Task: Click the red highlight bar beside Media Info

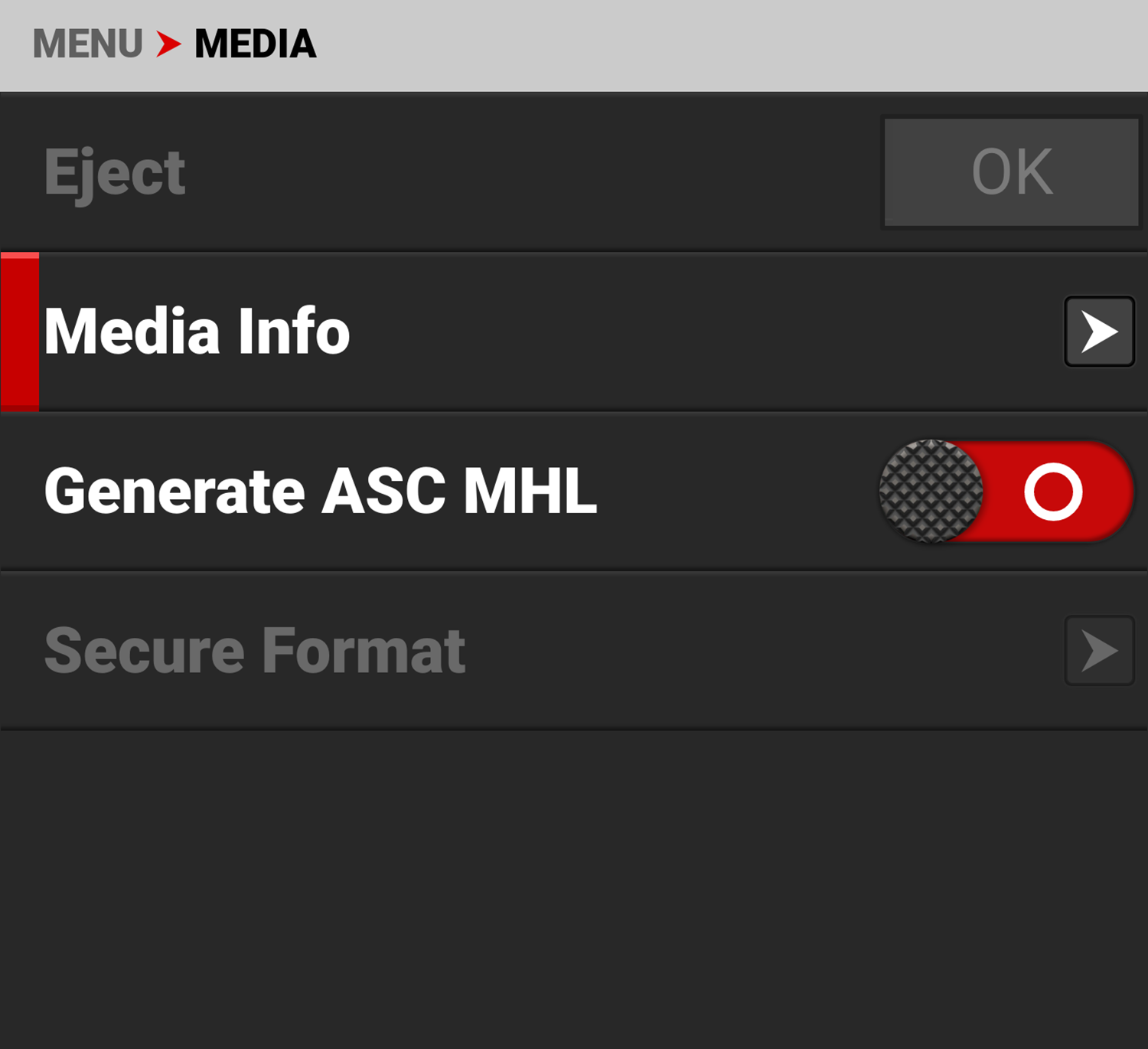Action: (20, 332)
